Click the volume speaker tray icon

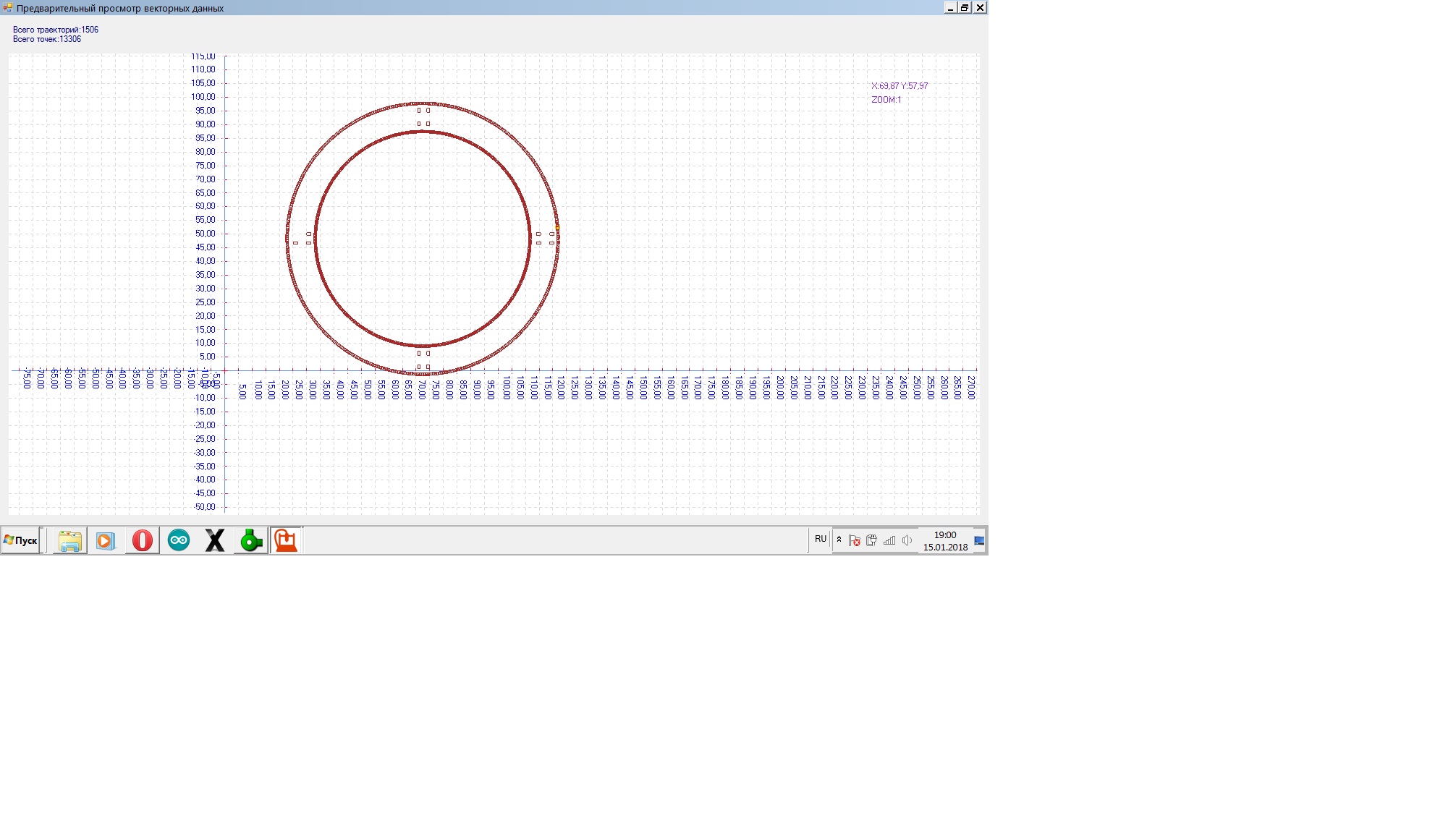point(907,540)
